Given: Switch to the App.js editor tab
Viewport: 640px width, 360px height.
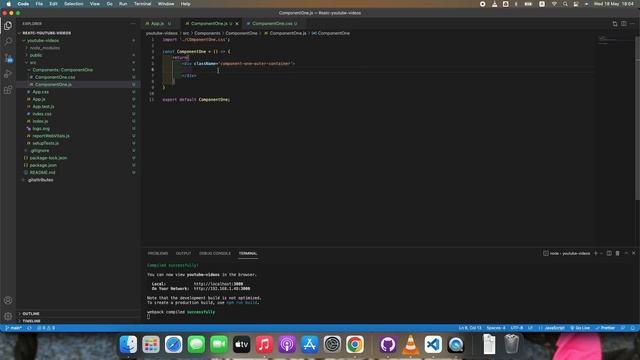Looking at the screenshot, I should tap(158, 24).
